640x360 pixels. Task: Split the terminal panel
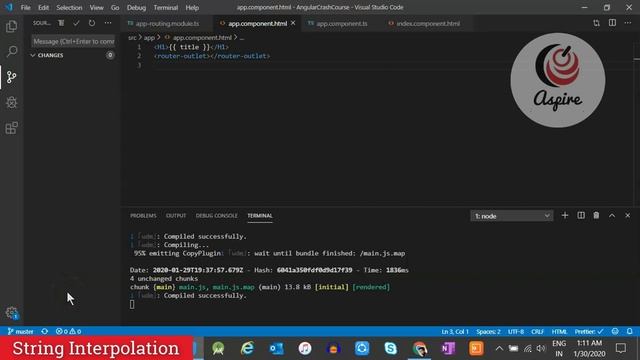tap(581, 216)
